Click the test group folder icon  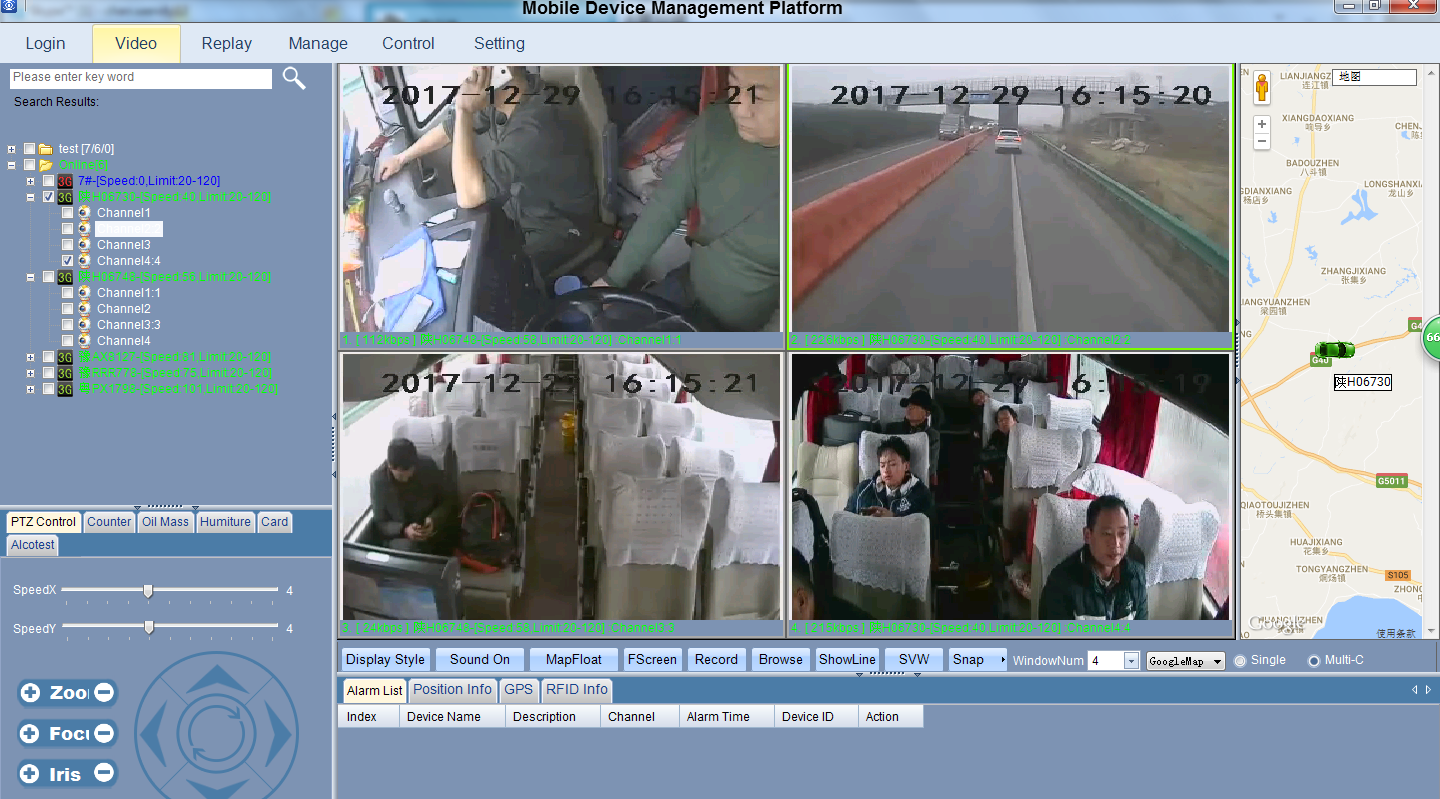pos(46,149)
